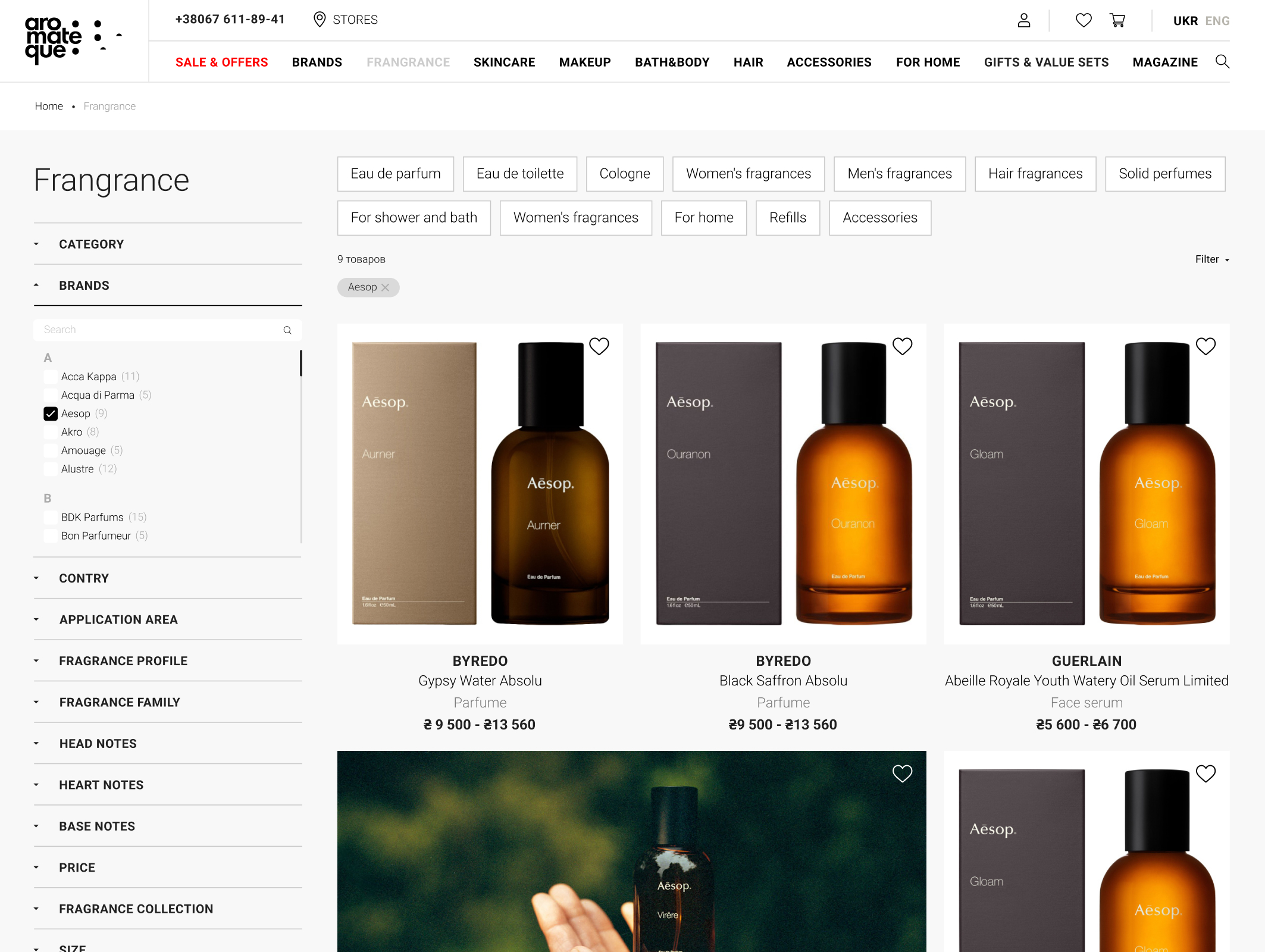The width and height of the screenshot is (1265, 952).
Task: Open the Frangrance navigation menu item
Action: point(408,62)
